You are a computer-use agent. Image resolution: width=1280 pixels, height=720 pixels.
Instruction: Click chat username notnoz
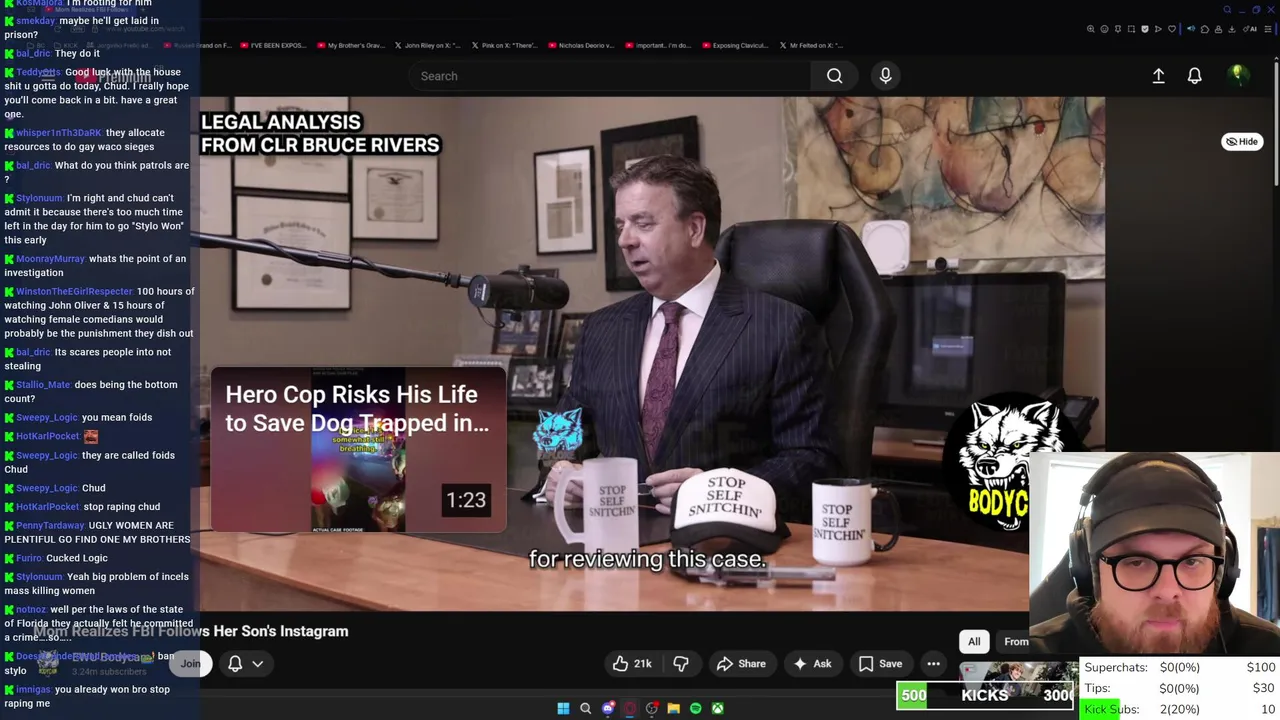(x=31, y=609)
